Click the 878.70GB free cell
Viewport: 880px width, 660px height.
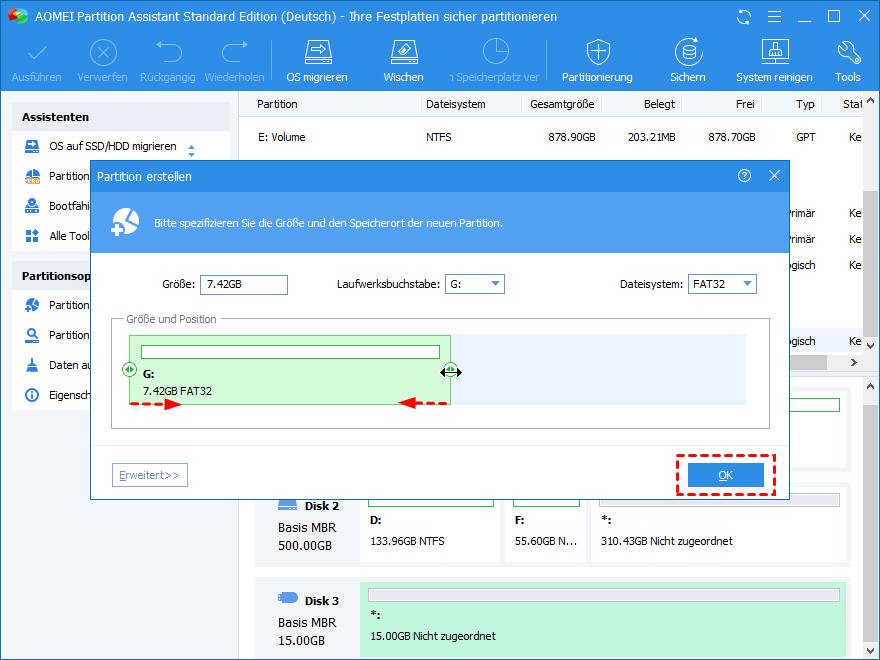(732, 137)
